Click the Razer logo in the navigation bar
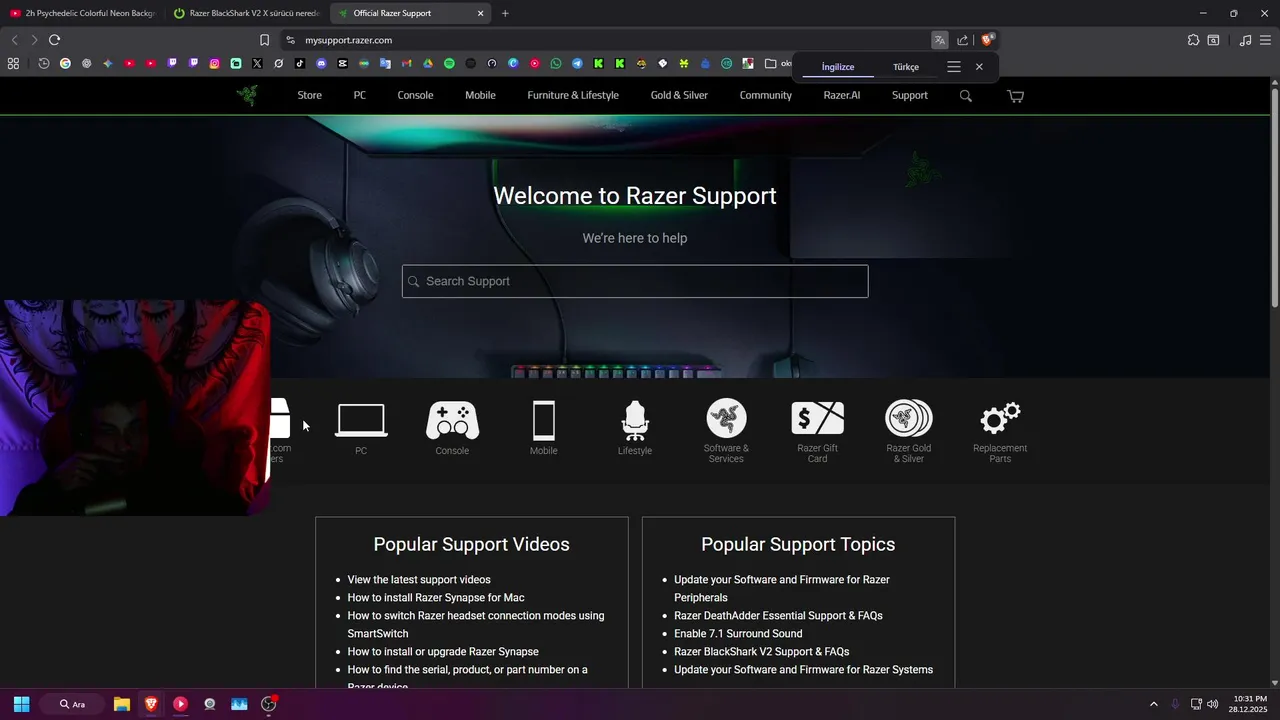This screenshot has height=720, width=1280. [247, 95]
